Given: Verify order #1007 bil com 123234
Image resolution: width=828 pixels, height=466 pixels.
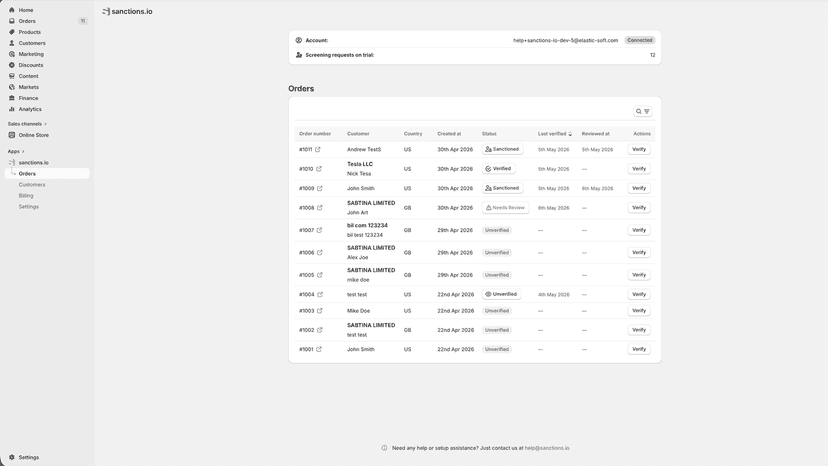Looking at the screenshot, I should [639, 230].
